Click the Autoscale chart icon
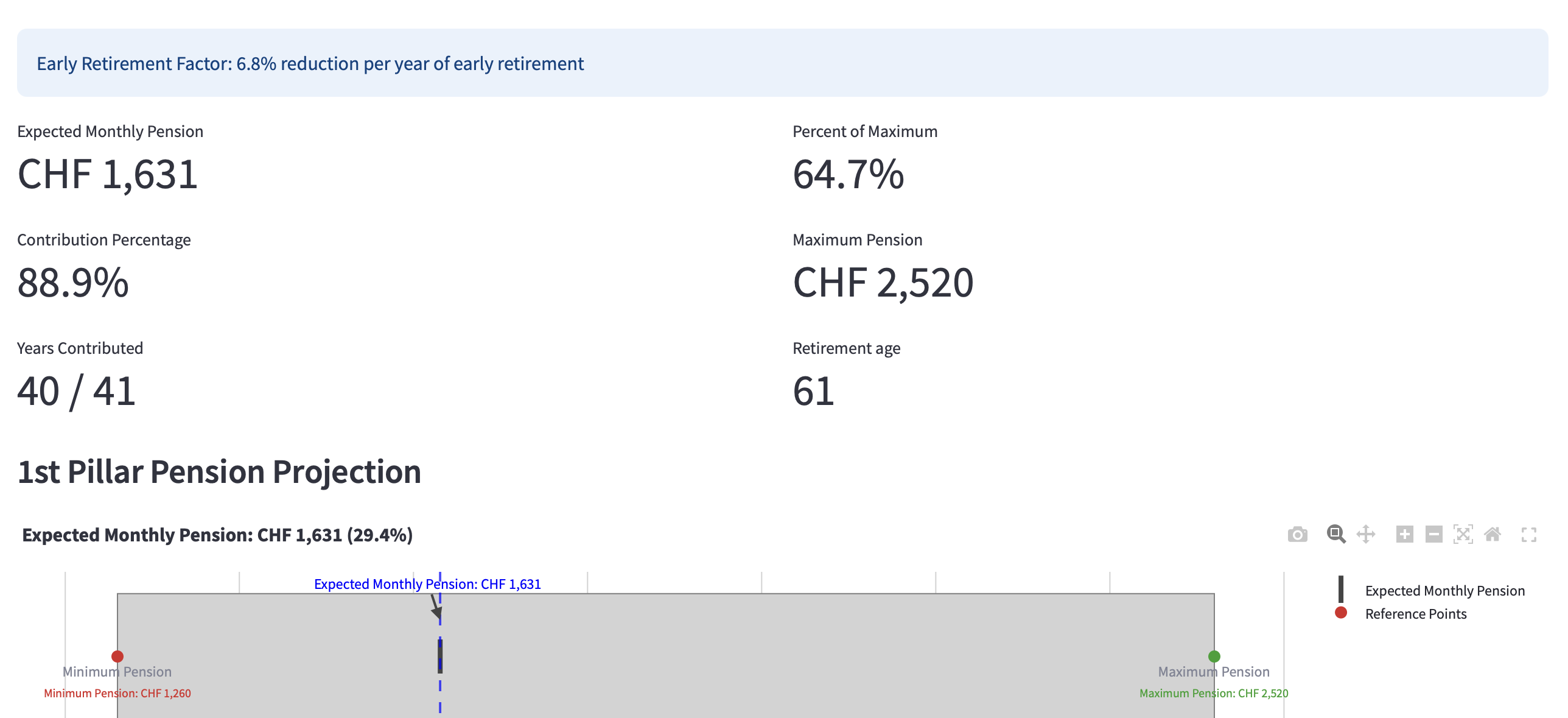 (1463, 535)
